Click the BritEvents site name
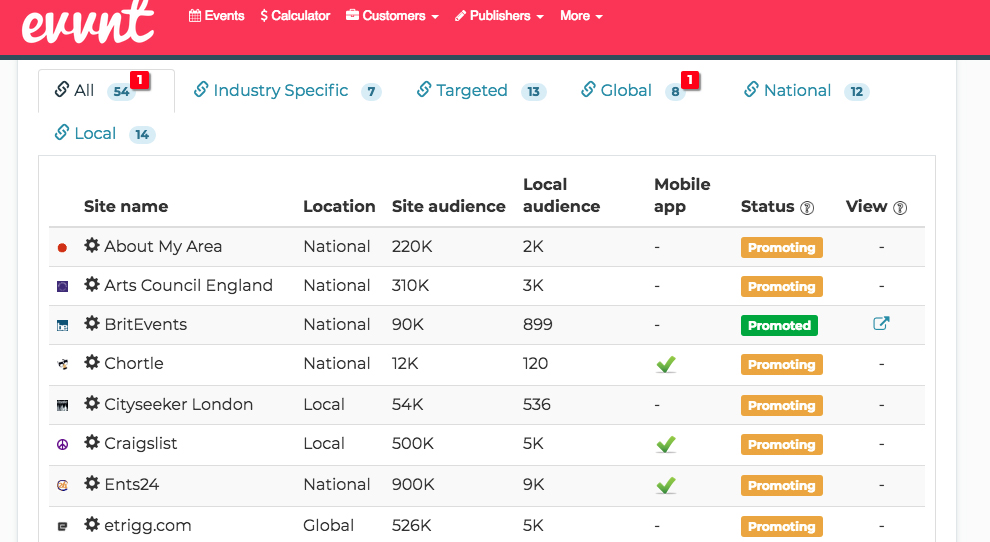 (146, 325)
